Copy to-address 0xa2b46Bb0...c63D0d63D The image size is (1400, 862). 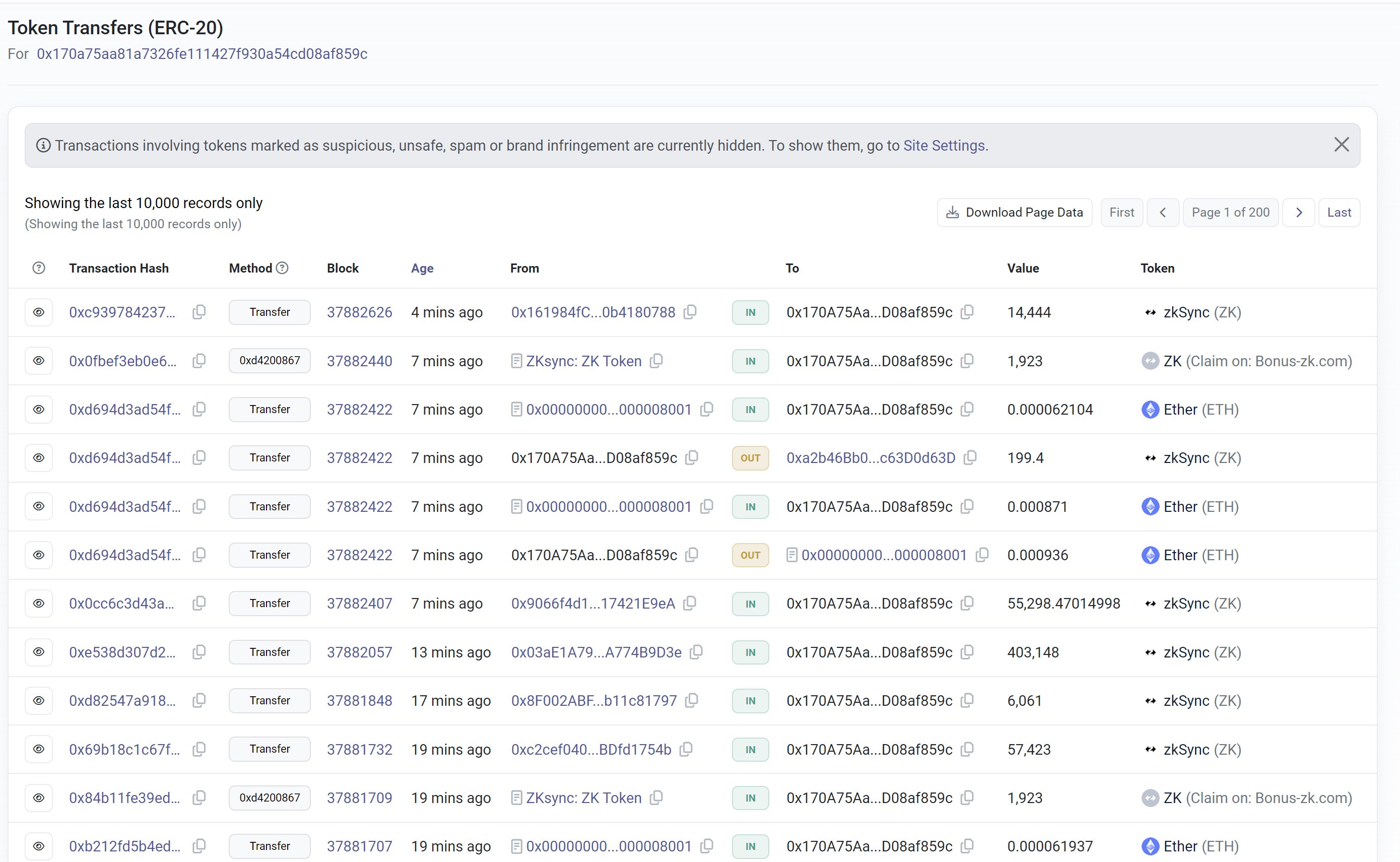point(970,457)
